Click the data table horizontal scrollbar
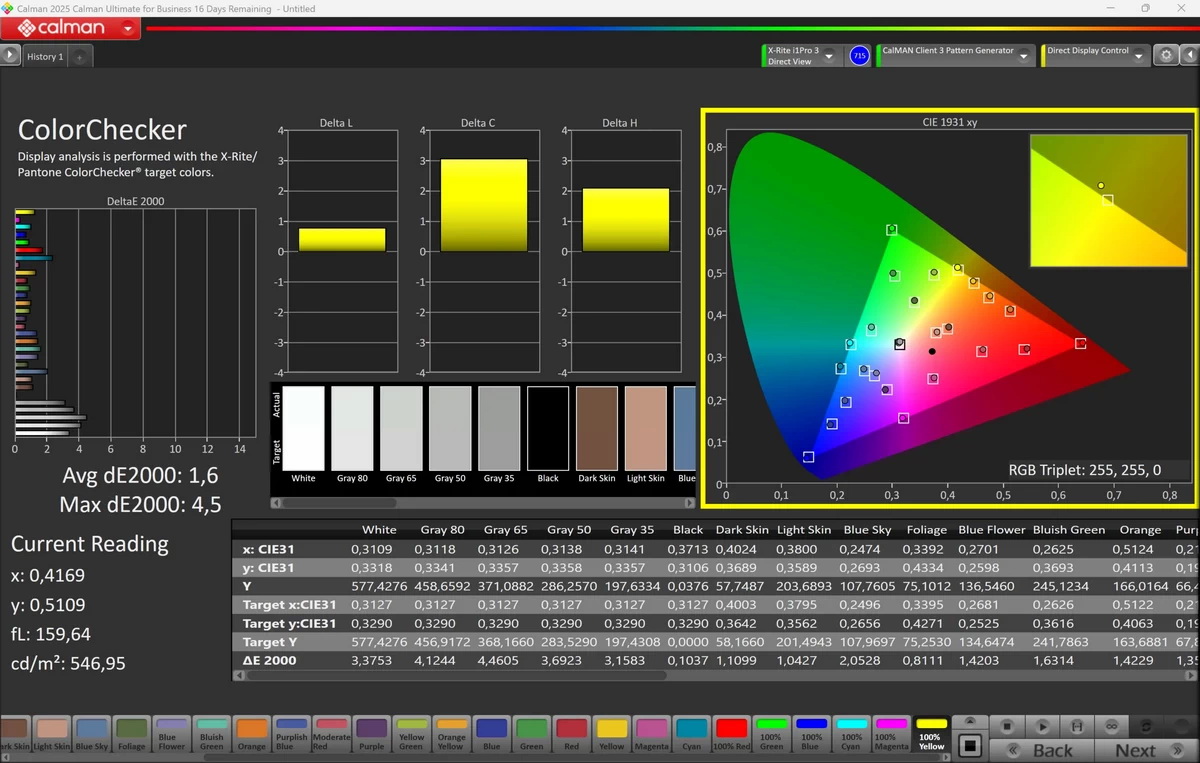The width and height of the screenshot is (1200, 763). coord(455,676)
